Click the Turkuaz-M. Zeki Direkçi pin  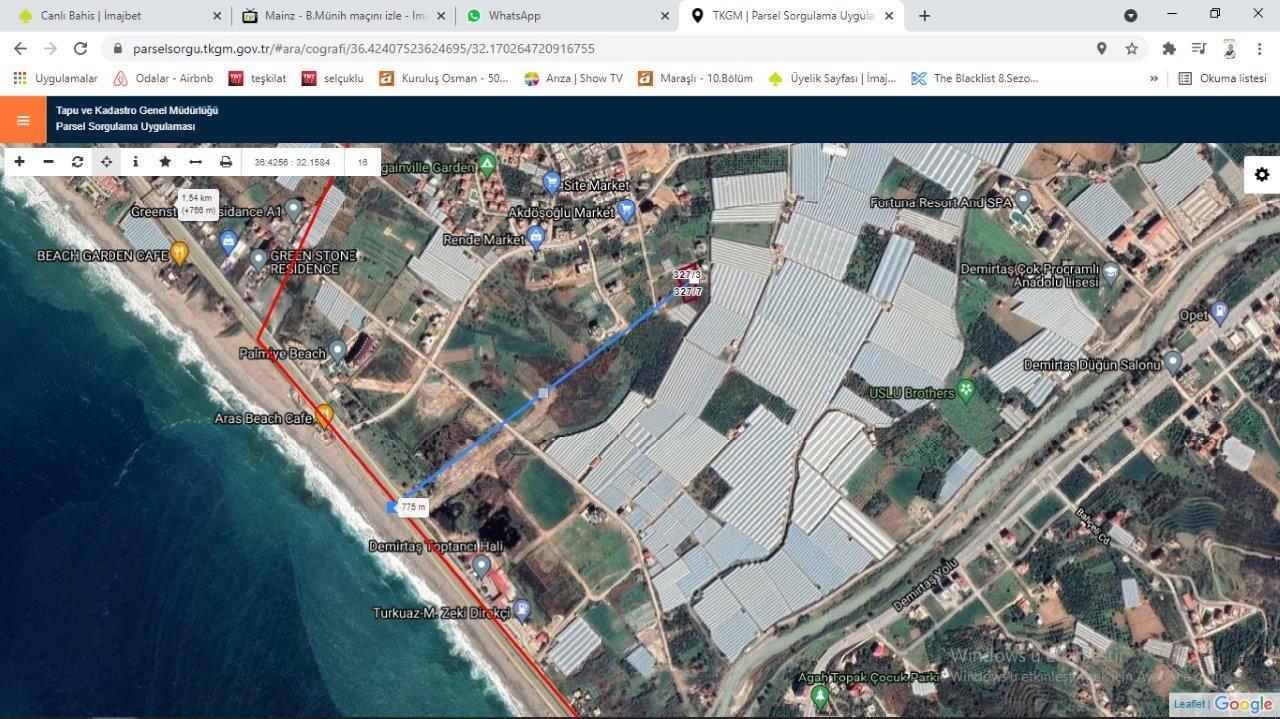[x=521, y=610]
